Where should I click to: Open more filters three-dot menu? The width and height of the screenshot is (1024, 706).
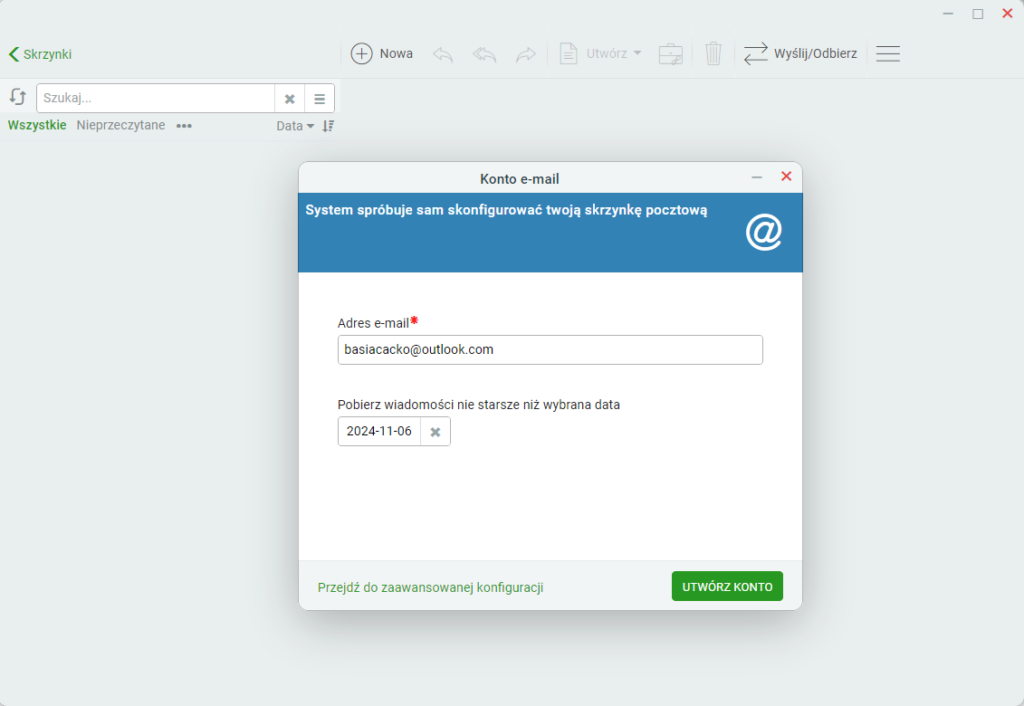pos(184,126)
